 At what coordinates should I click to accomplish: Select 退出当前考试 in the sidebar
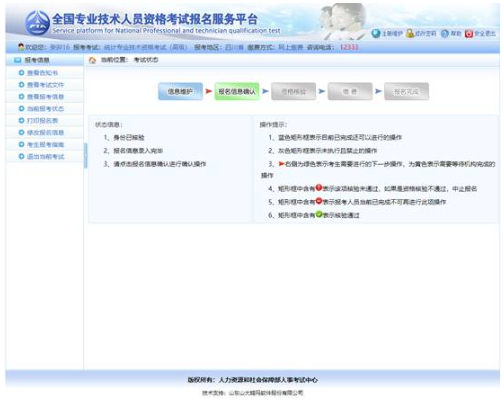tap(45, 157)
